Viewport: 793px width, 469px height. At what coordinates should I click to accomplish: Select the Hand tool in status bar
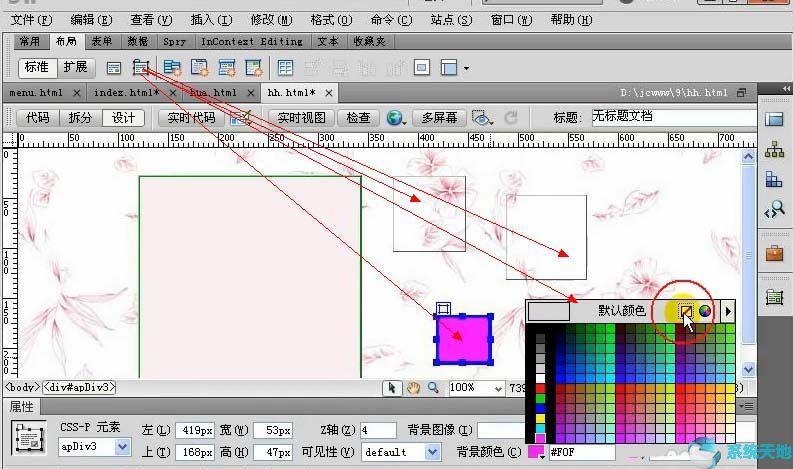413,388
